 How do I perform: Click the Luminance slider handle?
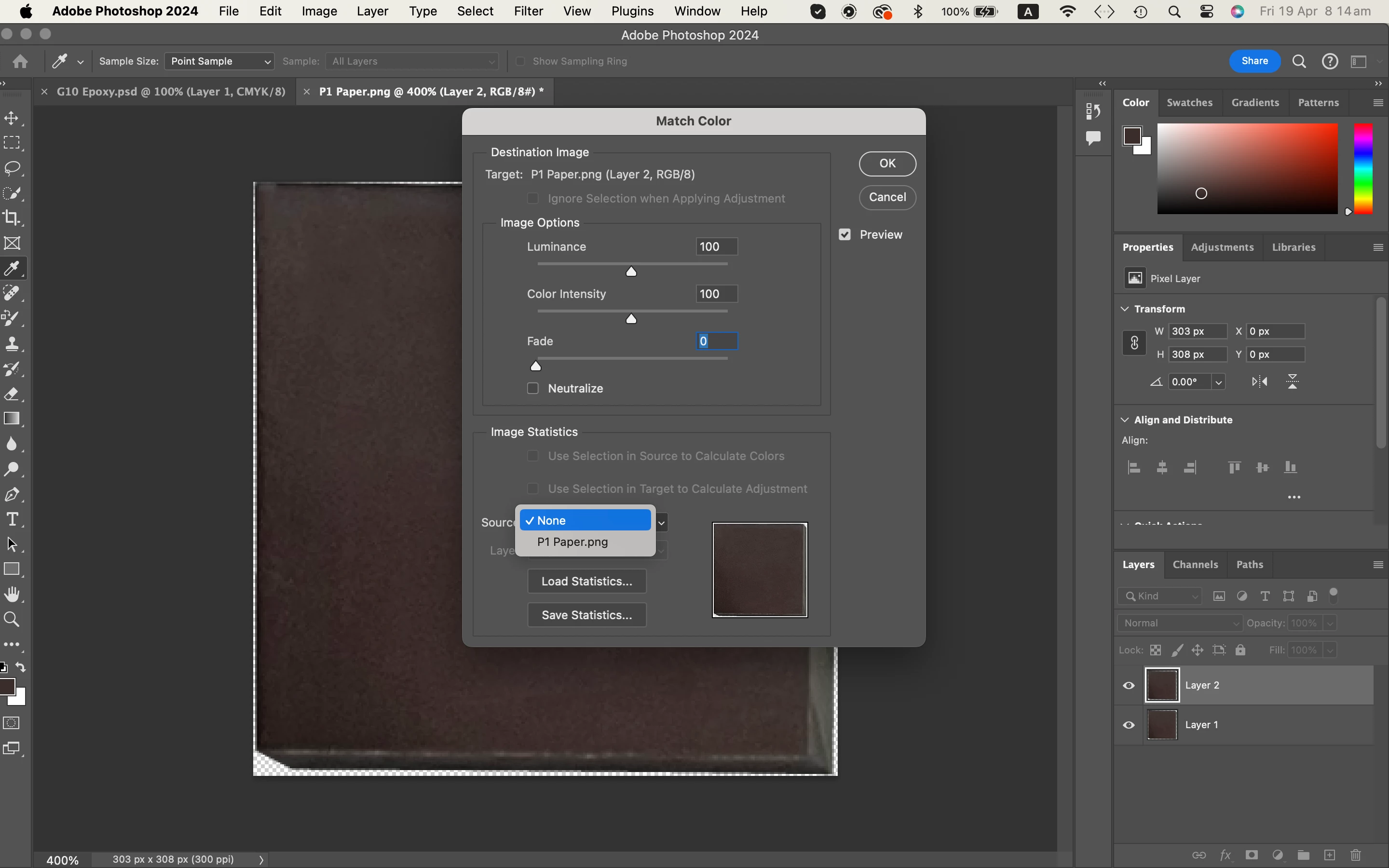coord(631,271)
